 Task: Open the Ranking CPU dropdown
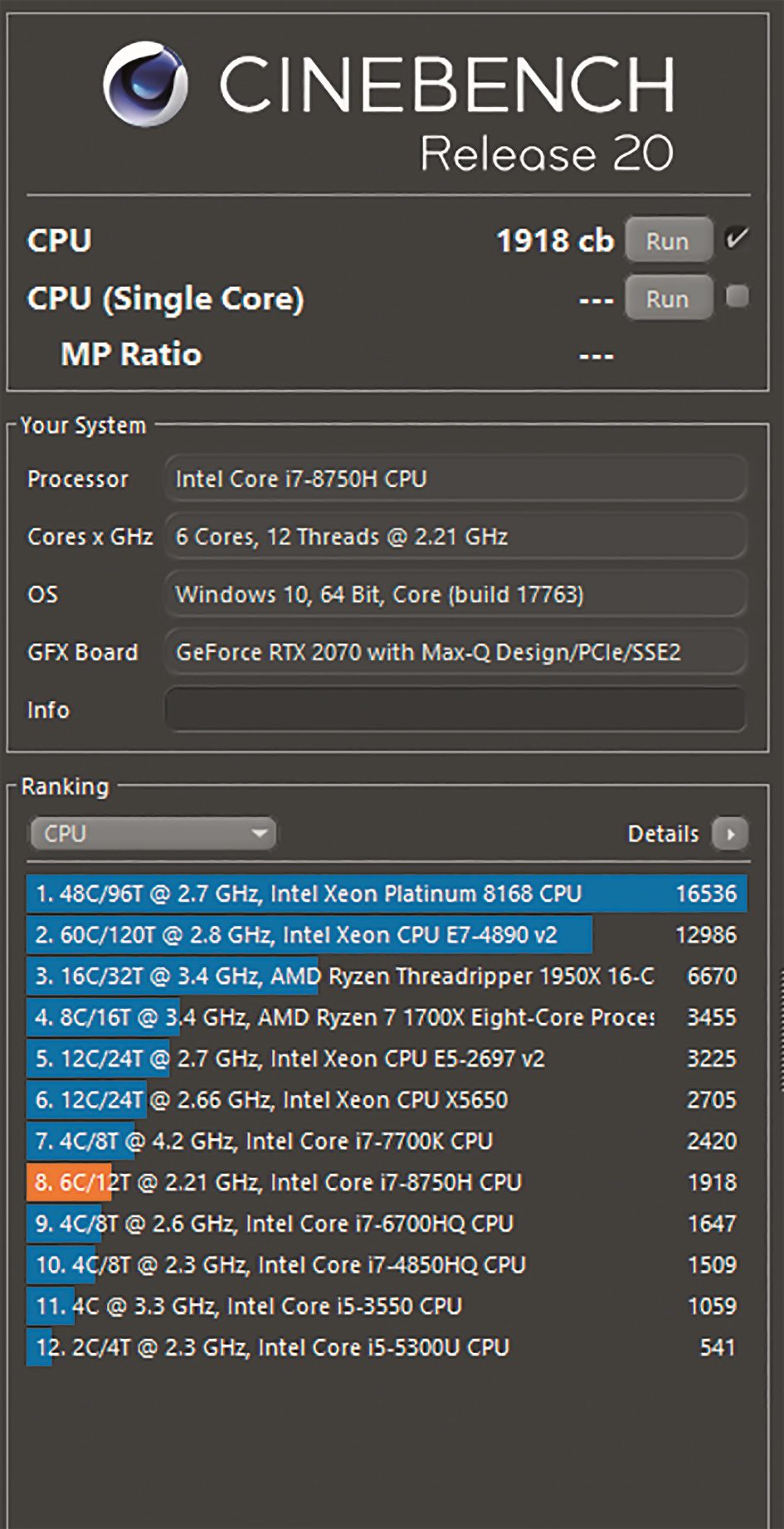(153, 833)
